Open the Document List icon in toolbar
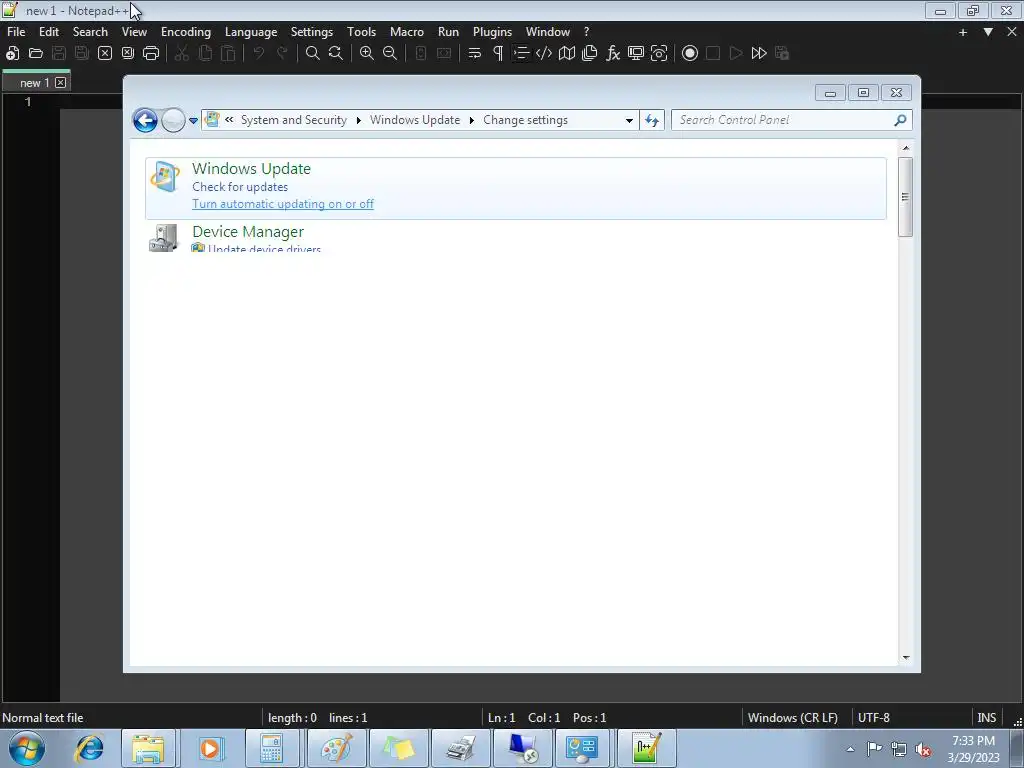This screenshot has height=768, width=1024. (590, 54)
